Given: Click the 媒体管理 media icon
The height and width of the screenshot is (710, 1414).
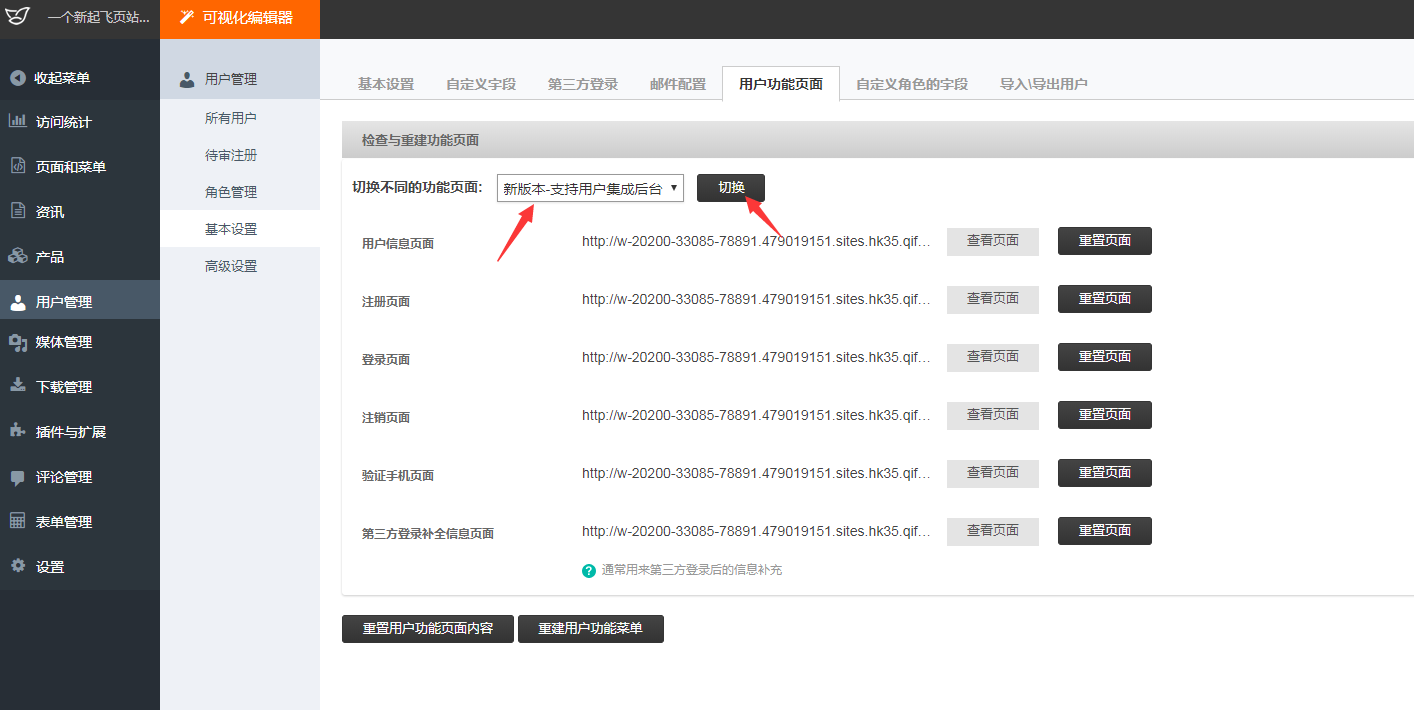Looking at the screenshot, I should 18,342.
